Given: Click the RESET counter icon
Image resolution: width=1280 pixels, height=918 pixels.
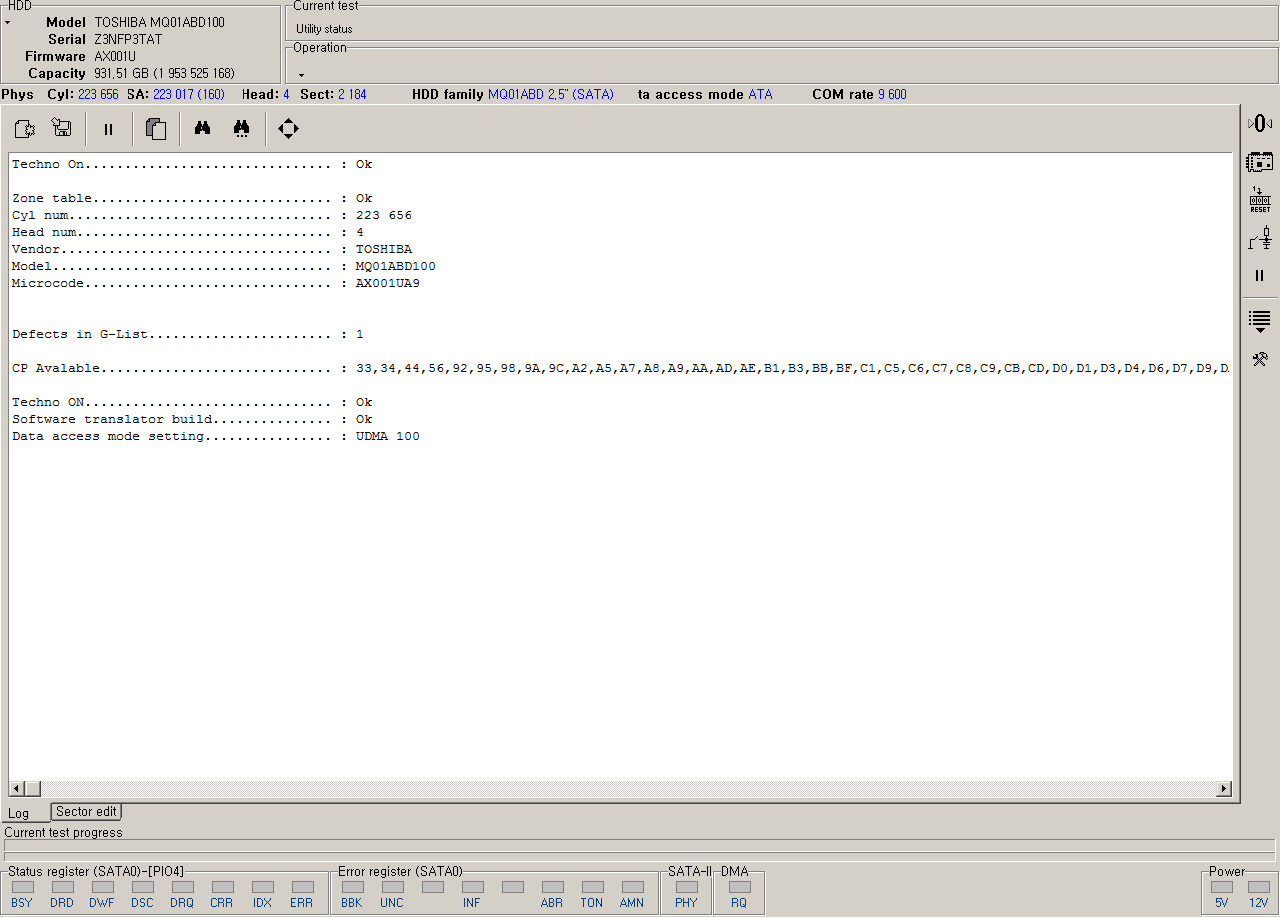Looking at the screenshot, I should 1259,200.
